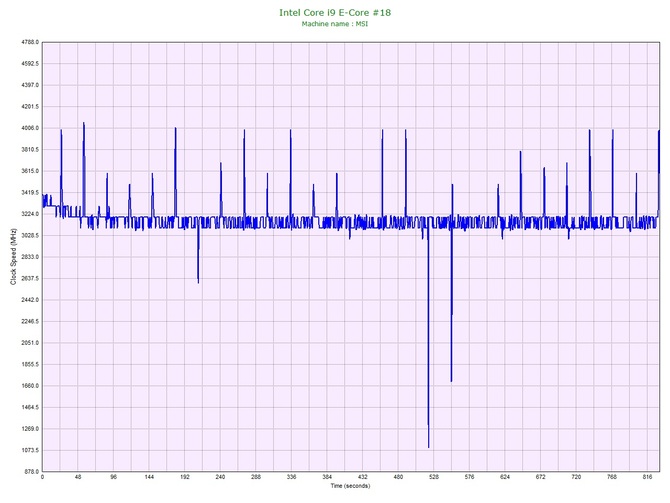
Task: Click the x-axis tick label 720
Action: tap(576, 477)
